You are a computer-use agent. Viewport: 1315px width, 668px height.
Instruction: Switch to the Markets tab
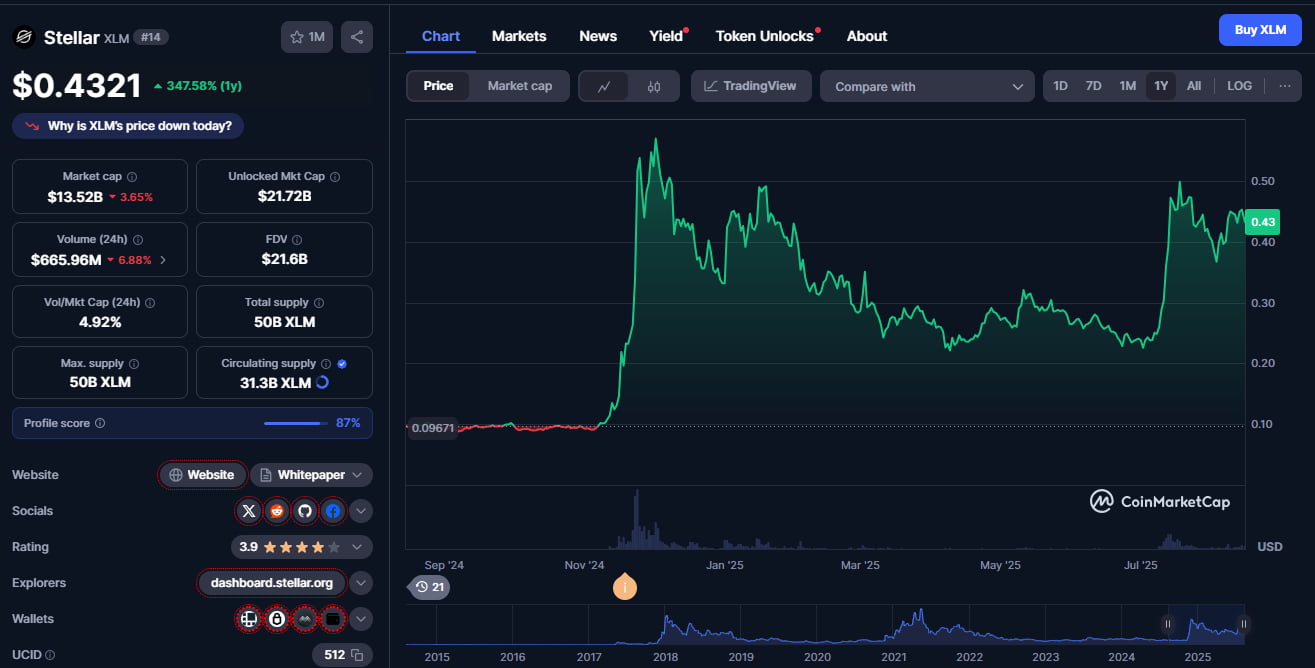coord(519,36)
